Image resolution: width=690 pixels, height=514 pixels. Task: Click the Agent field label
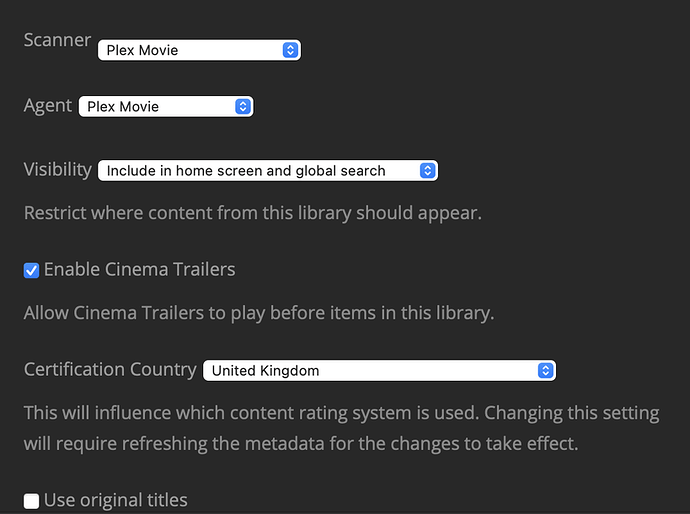click(x=48, y=105)
